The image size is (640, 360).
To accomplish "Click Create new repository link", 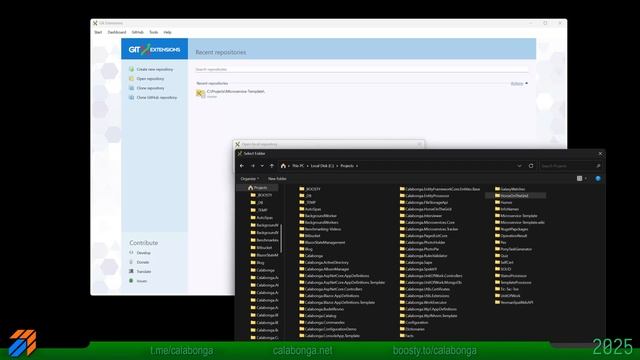I will [x=155, y=69].
